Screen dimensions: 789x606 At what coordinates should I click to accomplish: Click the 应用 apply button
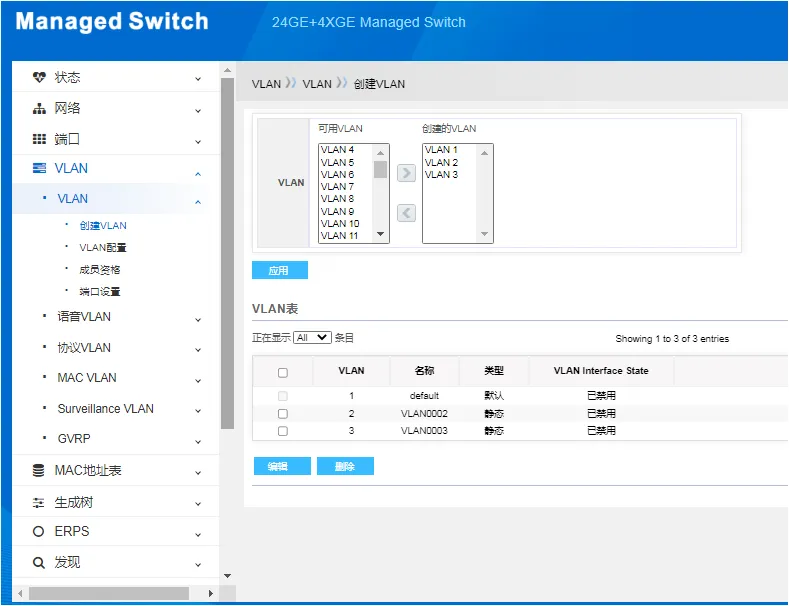coord(280,270)
